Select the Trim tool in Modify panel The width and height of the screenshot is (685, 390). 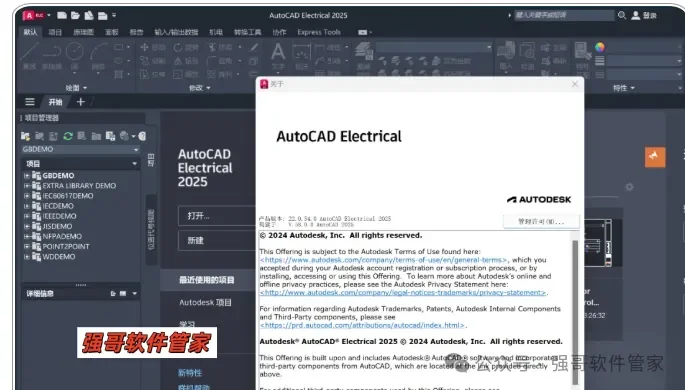click(220, 47)
